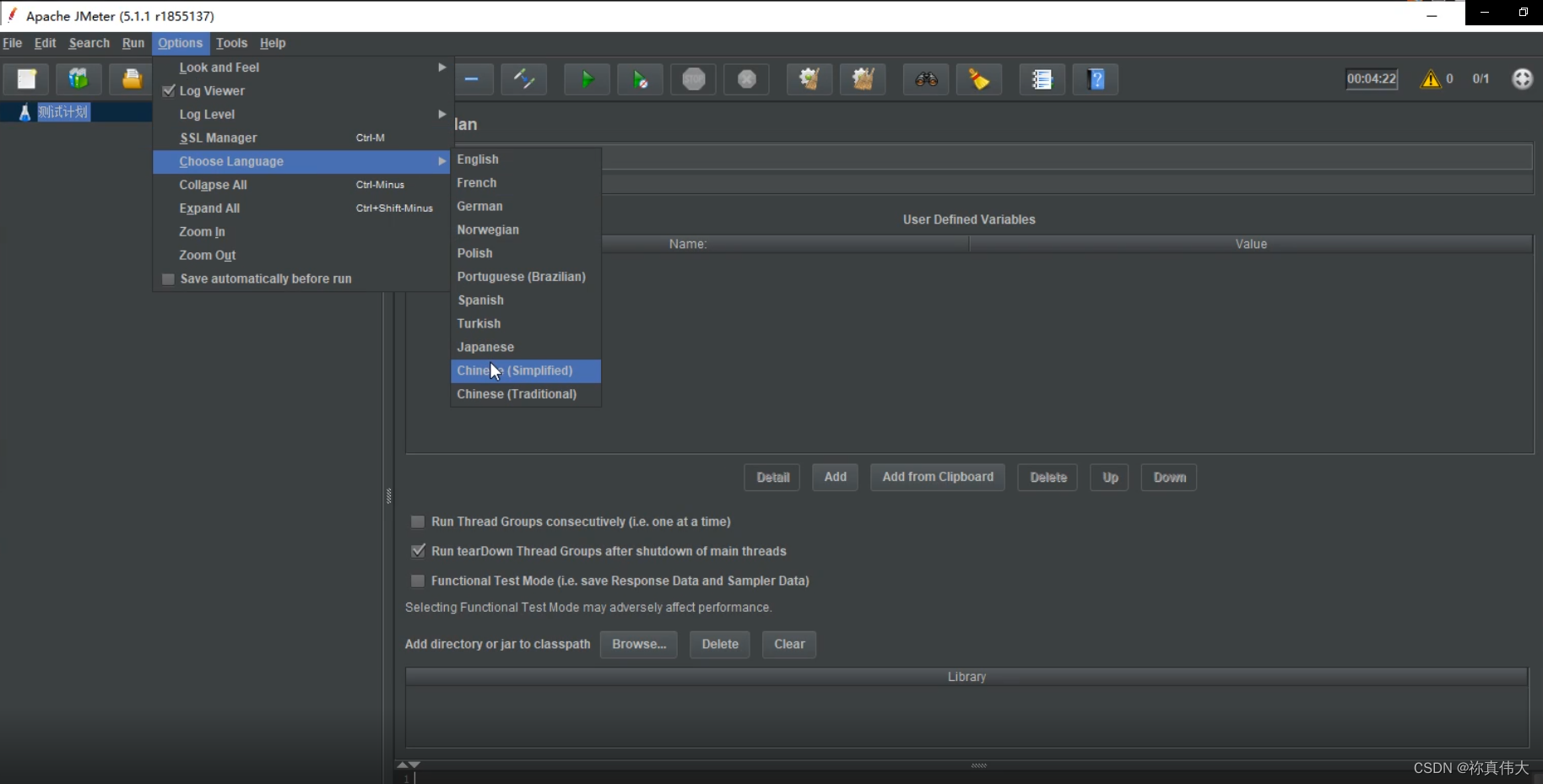Click Browse button for classpath
Image resolution: width=1543 pixels, height=784 pixels.
coord(639,644)
